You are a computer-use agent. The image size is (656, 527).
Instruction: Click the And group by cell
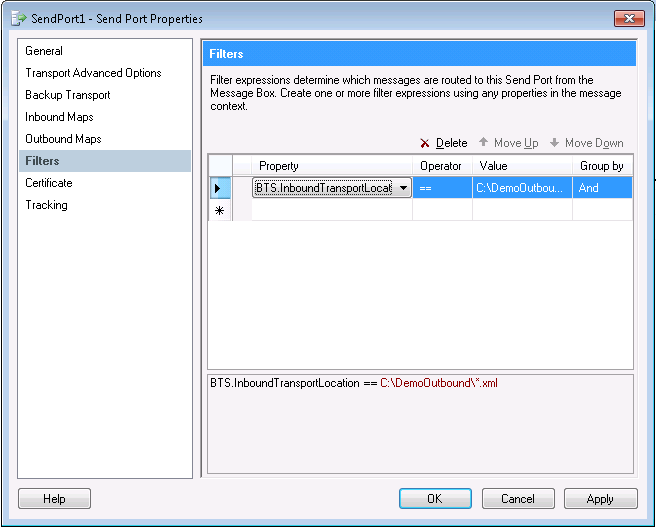pos(602,188)
